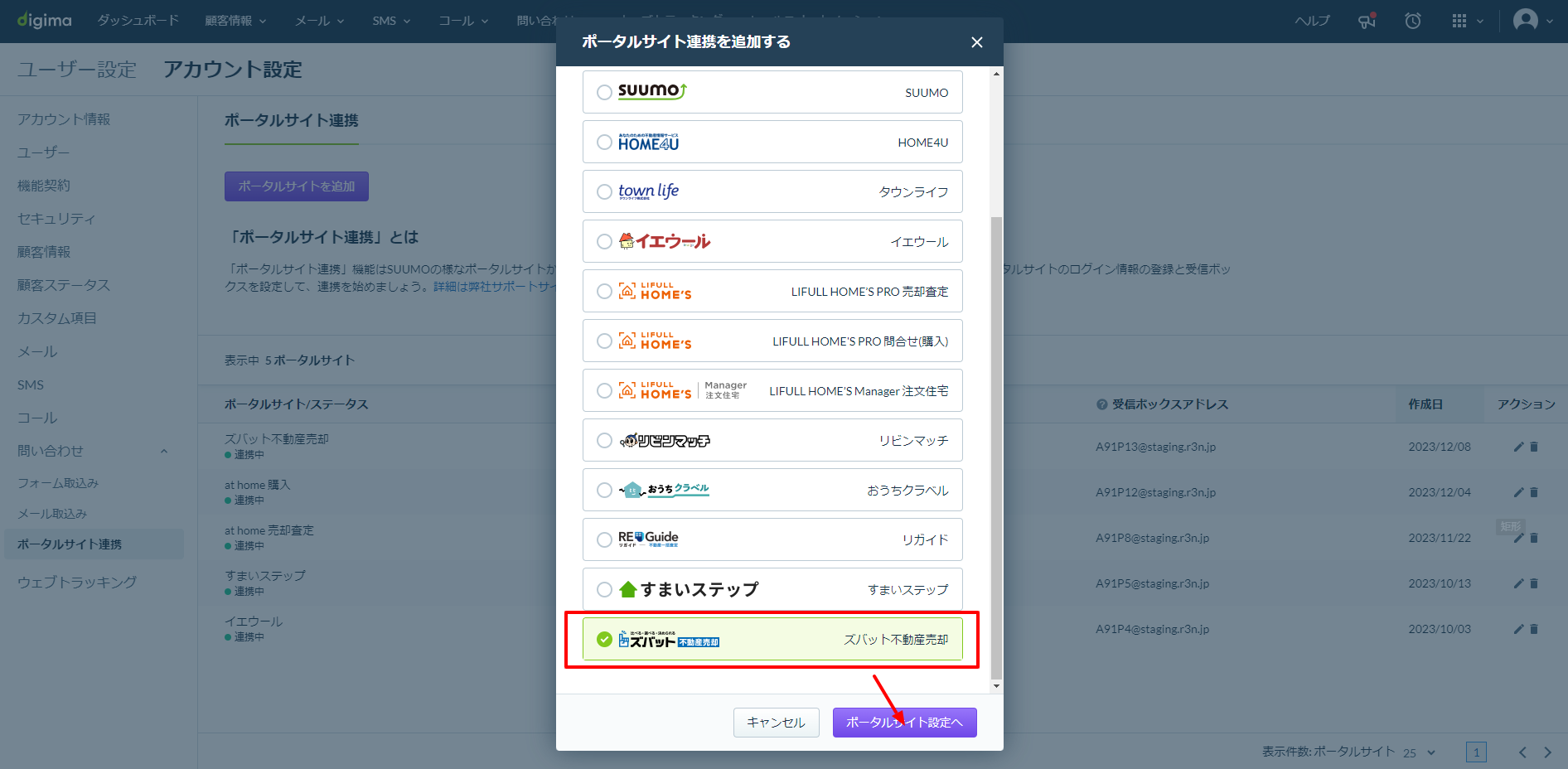Choose the リビンマッチ radio option
The image size is (1568, 769).
coord(604,440)
